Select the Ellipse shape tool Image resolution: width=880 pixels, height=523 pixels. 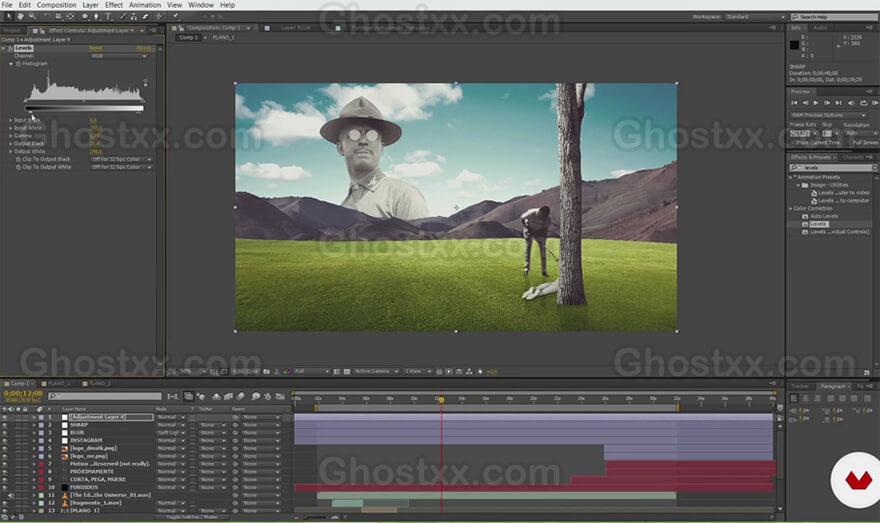pyautogui.click(x=85, y=17)
